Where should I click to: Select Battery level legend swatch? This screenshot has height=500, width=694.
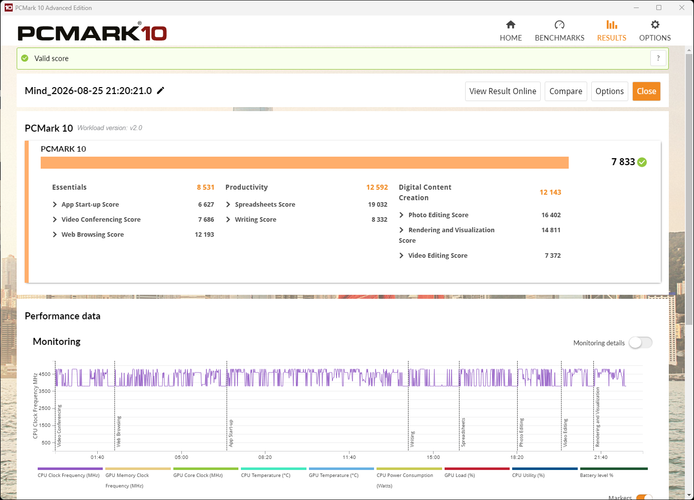tap(613, 468)
